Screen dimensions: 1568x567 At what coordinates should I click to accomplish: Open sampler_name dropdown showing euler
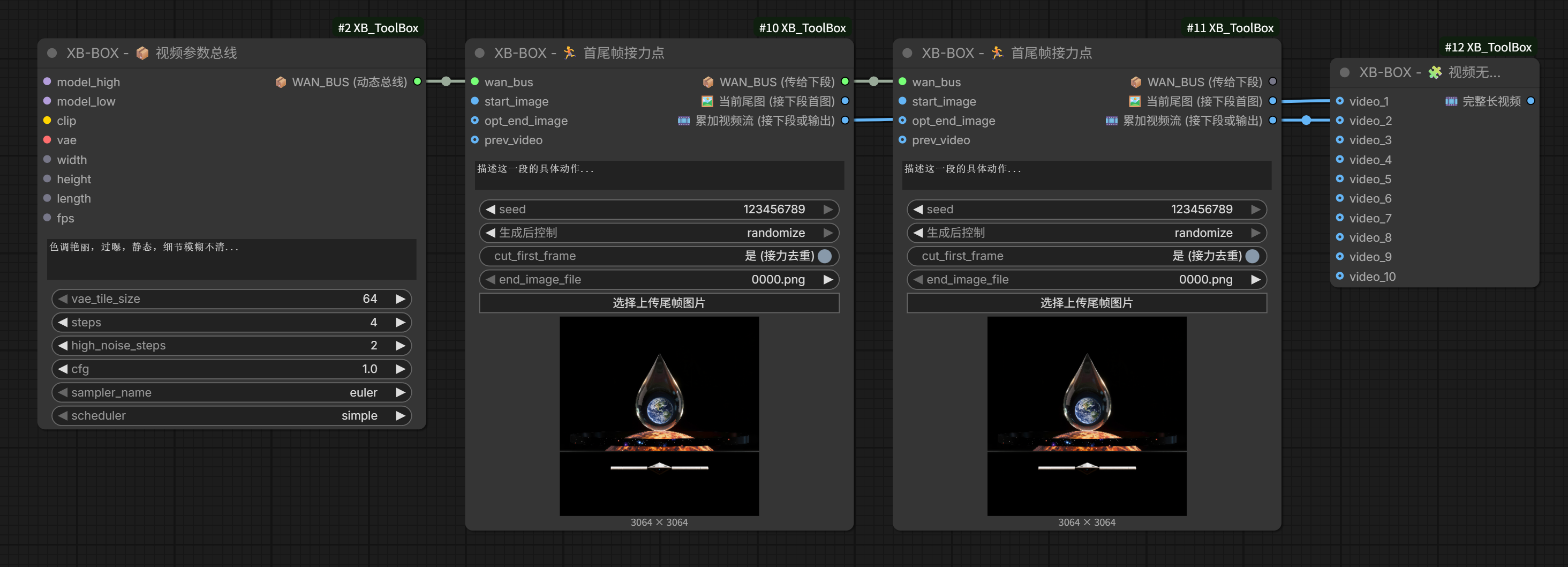tap(231, 392)
